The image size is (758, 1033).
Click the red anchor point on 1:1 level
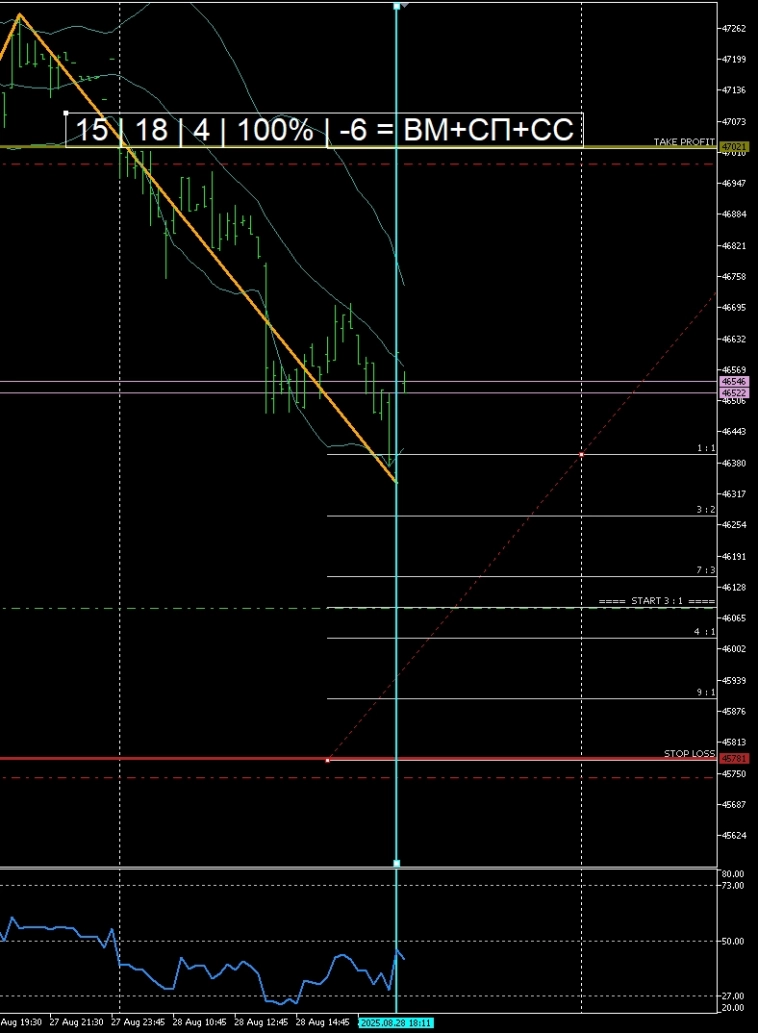click(582, 455)
